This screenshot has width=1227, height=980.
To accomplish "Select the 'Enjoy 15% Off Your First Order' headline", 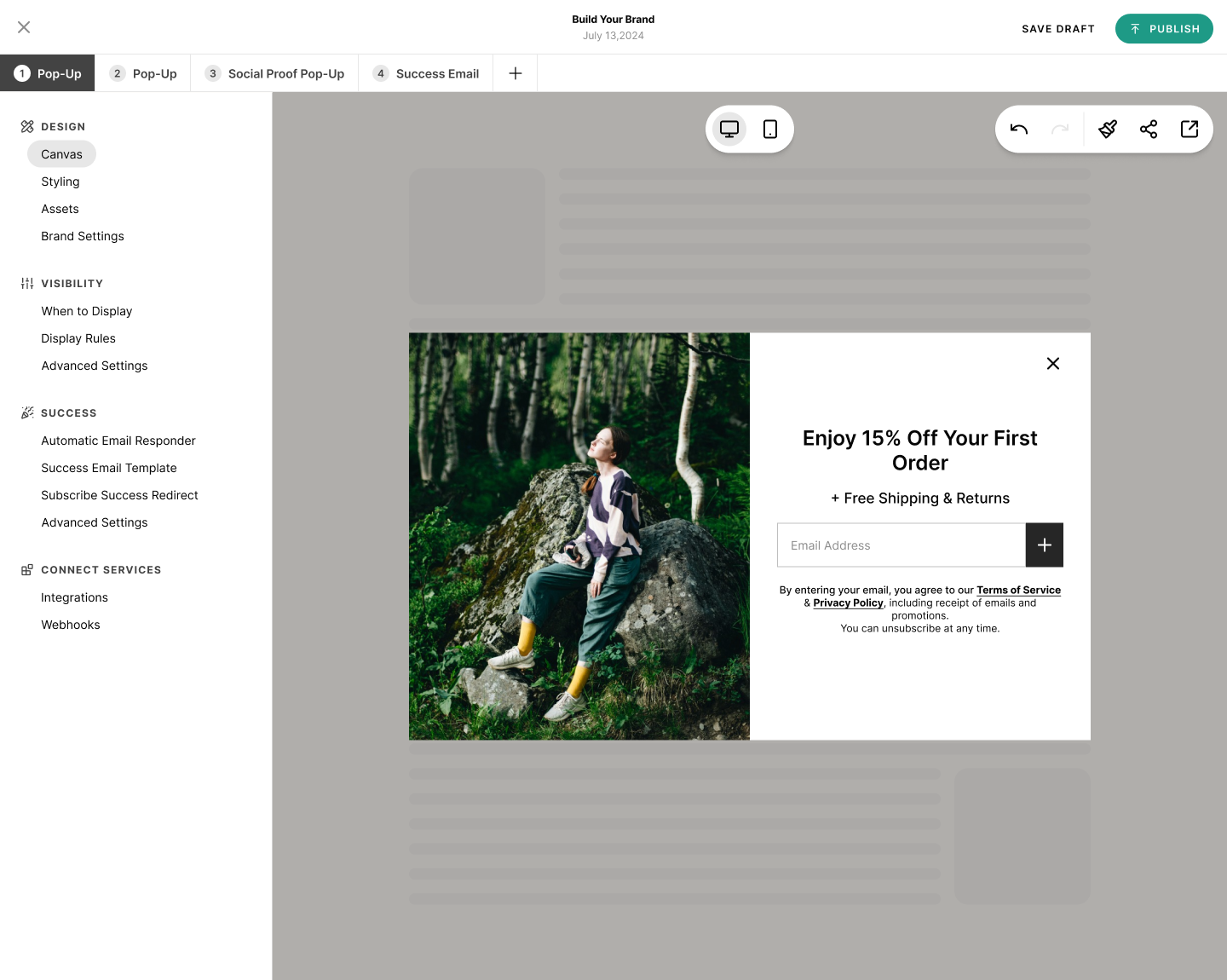I will pos(920,450).
